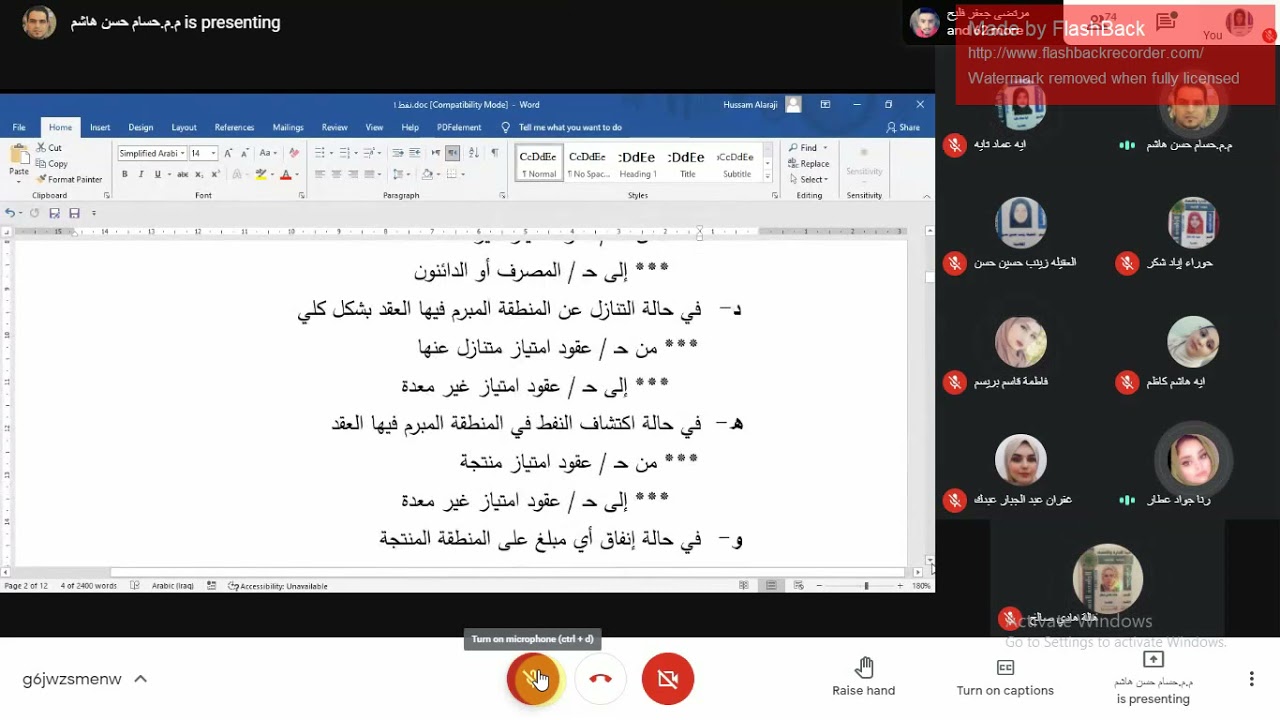Expand the Styles gallery
This screenshot has height=720, width=1280.
[768, 176]
